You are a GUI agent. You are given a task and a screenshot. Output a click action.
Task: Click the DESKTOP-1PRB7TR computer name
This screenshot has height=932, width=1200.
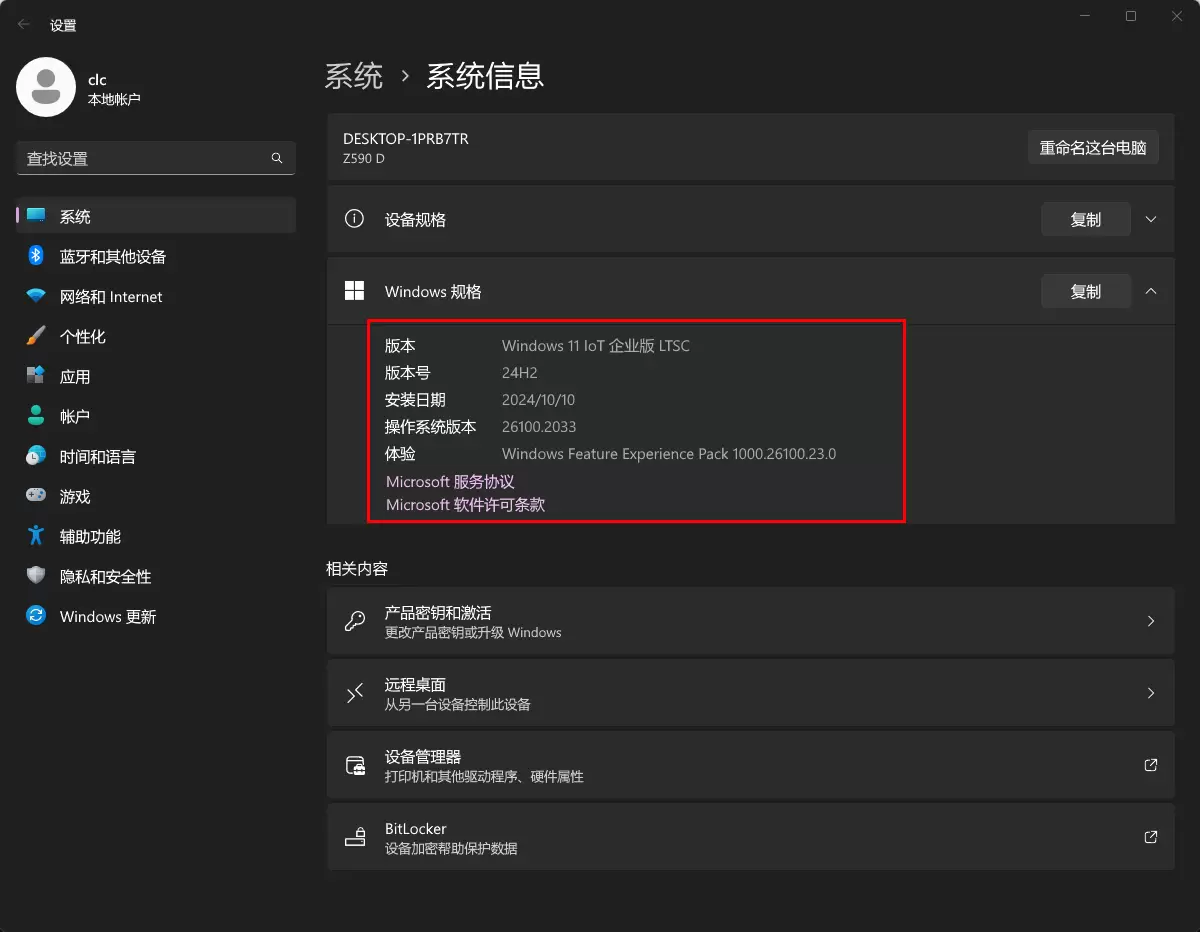click(406, 139)
